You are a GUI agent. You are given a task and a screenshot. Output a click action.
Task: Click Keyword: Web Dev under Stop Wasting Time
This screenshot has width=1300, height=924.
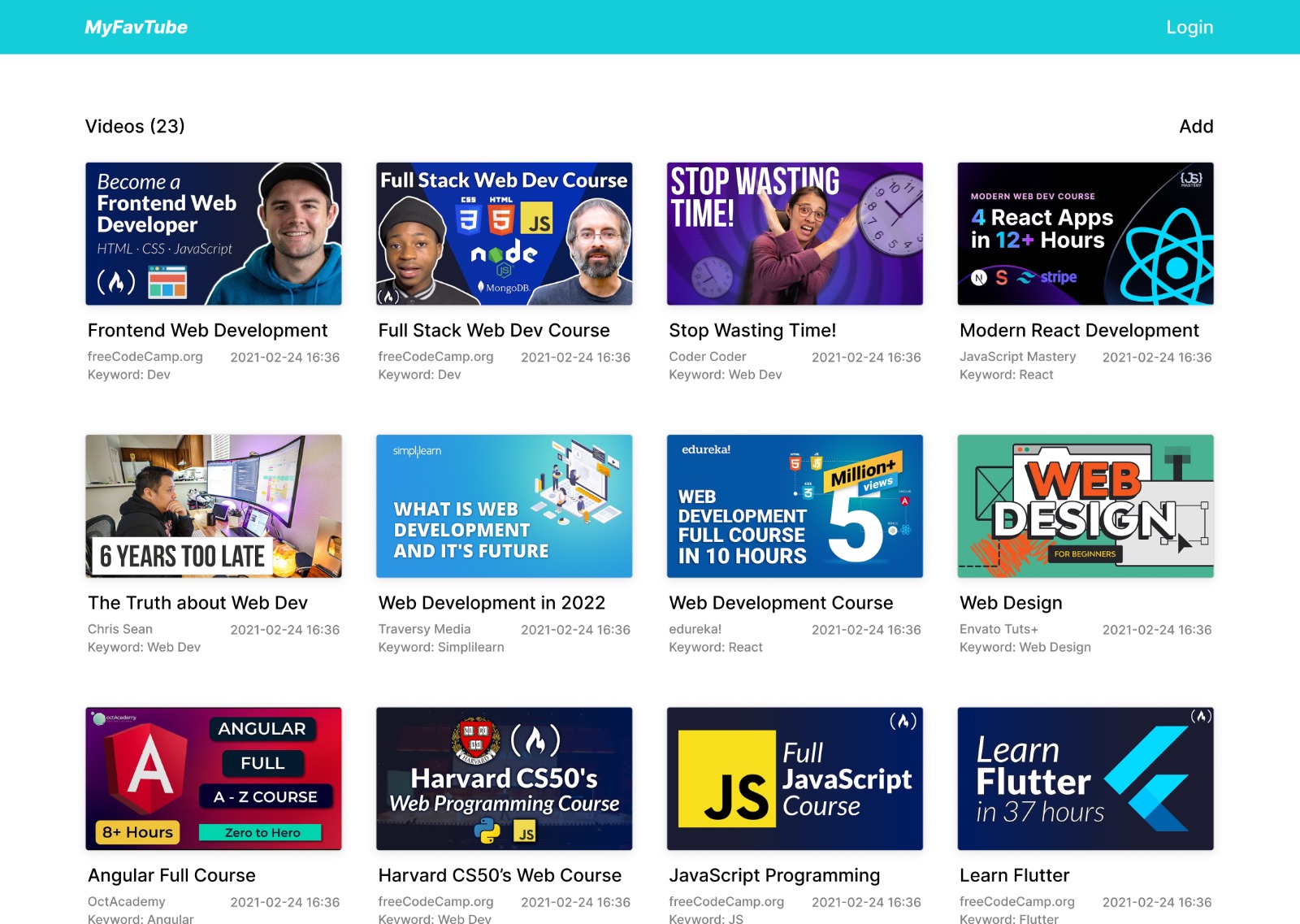725,375
